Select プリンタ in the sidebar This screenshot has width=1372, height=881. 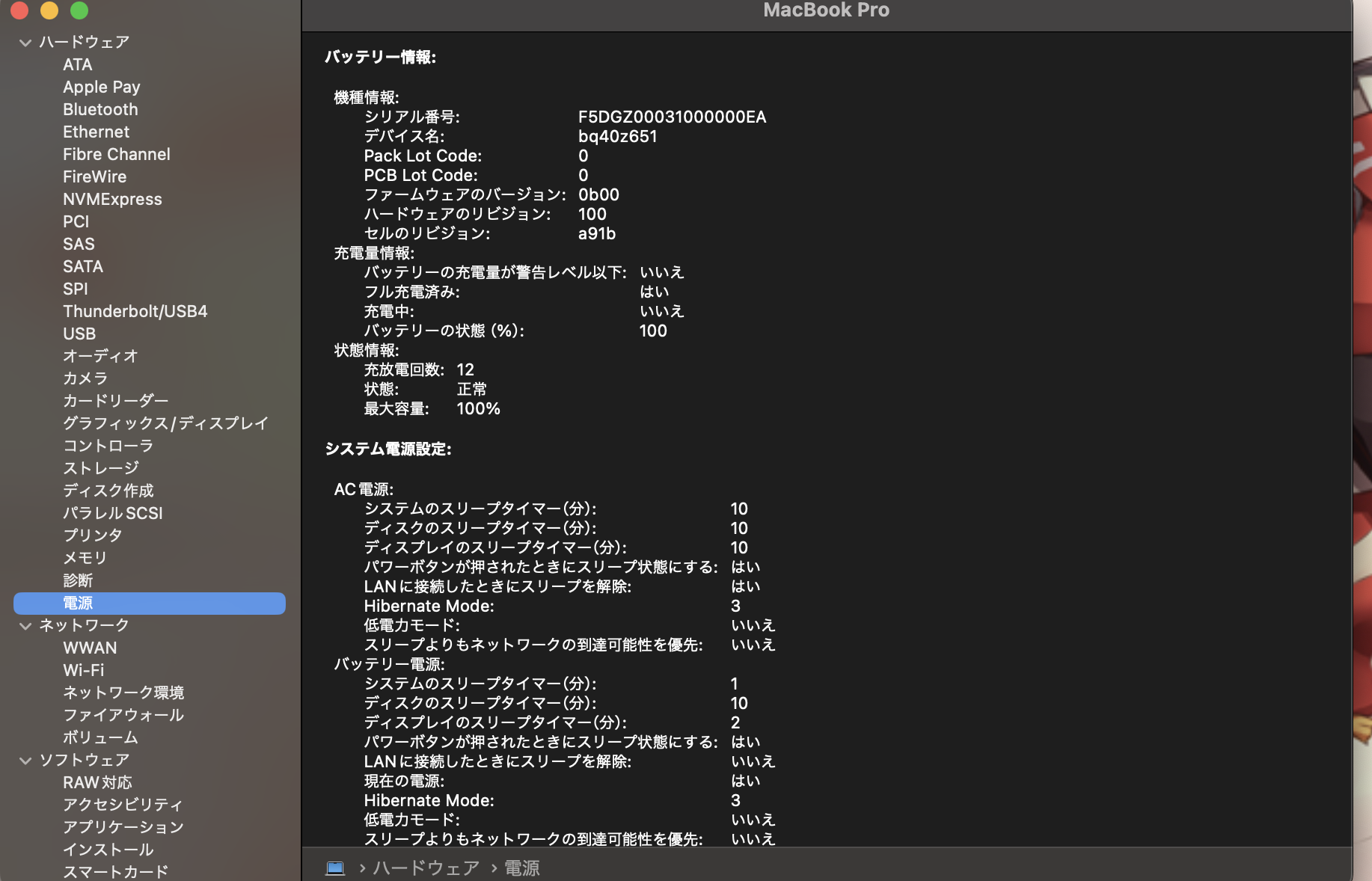point(93,536)
